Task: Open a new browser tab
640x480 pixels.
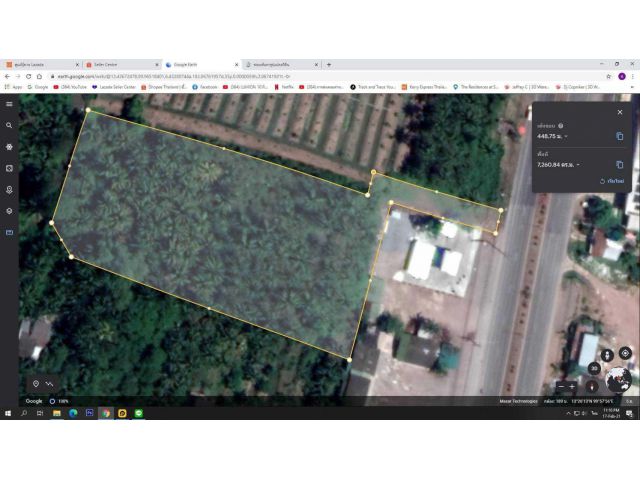Action: [329, 64]
